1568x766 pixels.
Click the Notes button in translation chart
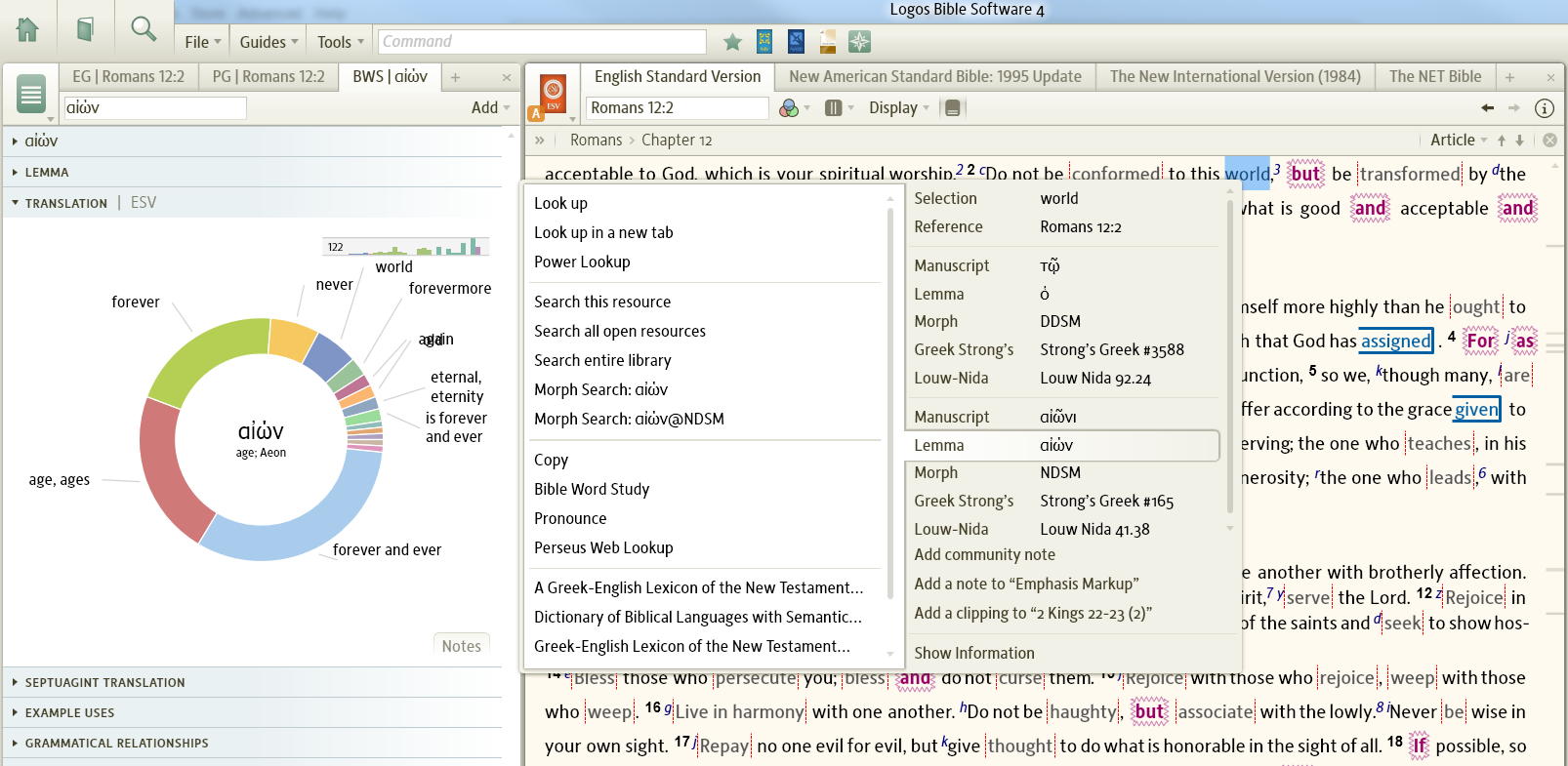[x=461, y=646]
